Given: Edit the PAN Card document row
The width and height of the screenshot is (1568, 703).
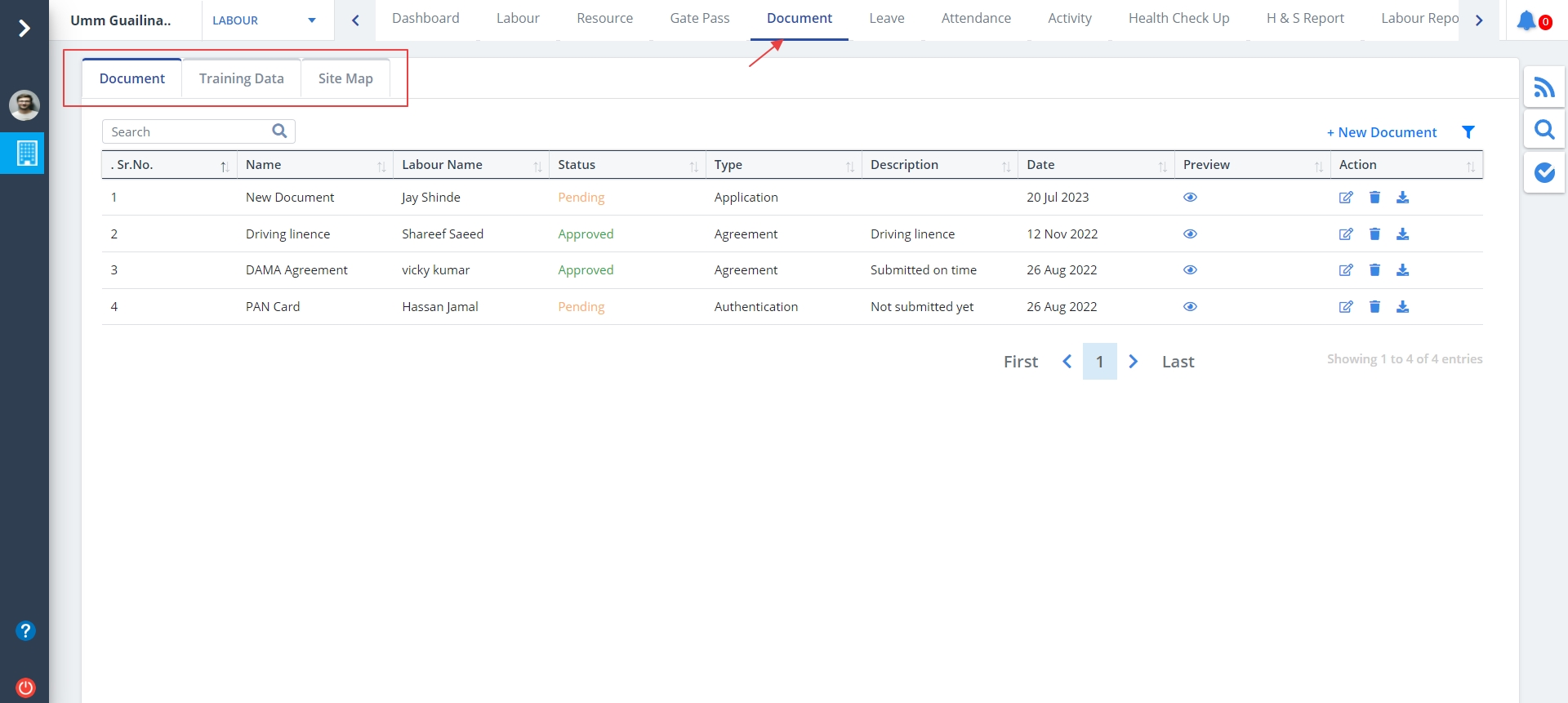Looking at the screenshot, I should (1346, 307).
